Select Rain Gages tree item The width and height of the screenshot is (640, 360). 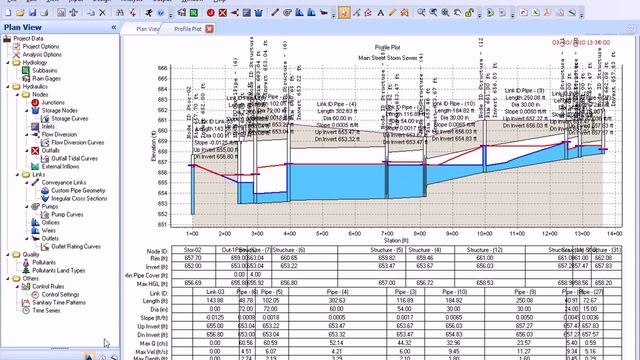click(47, 78)
